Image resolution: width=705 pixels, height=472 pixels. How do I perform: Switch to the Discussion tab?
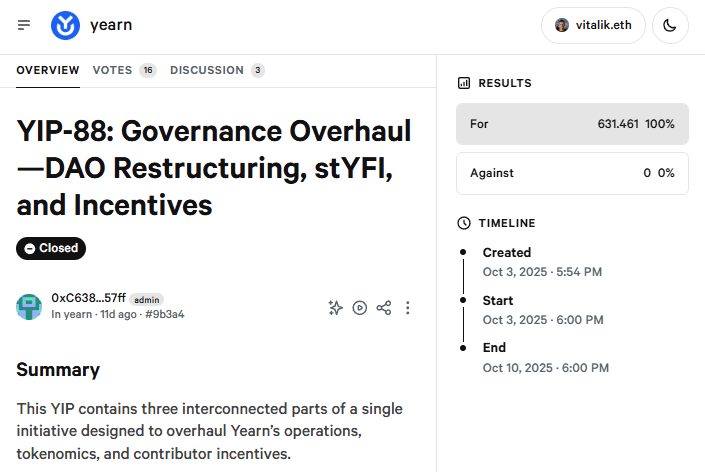click(x=217, y=70)
